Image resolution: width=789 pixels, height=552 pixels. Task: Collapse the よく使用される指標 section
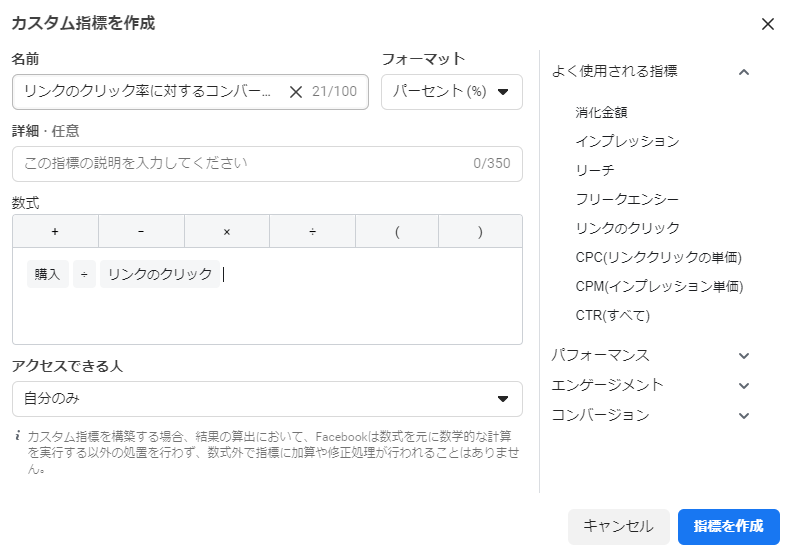(743, 71)
